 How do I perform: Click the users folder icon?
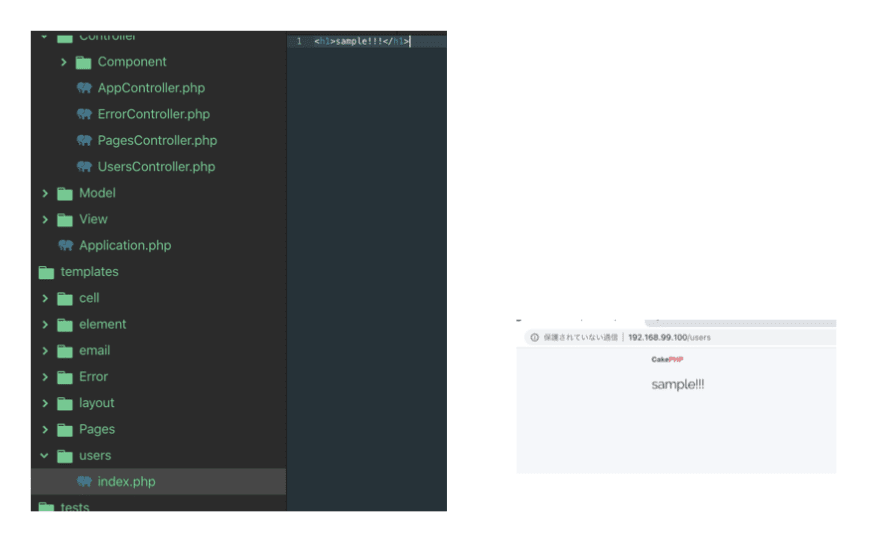click(65, 456)
